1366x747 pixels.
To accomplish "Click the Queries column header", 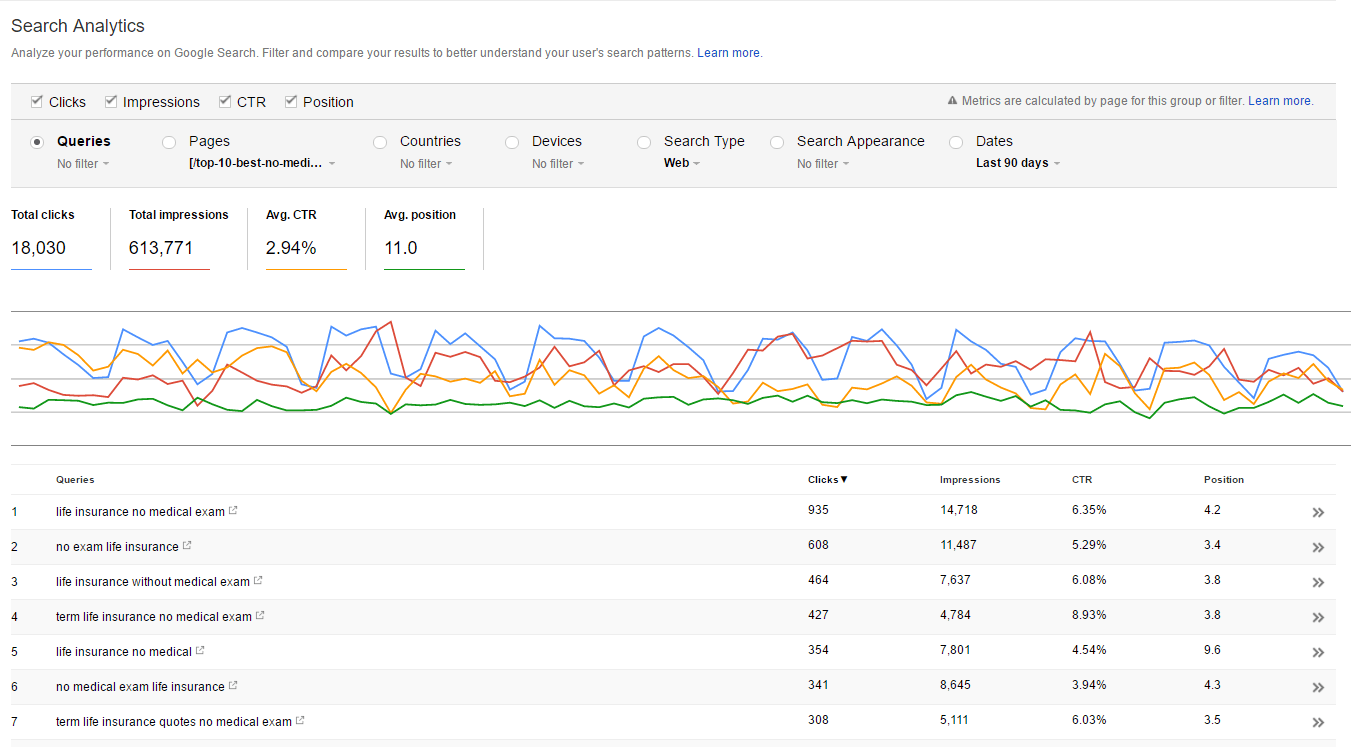I will (75, 480).
